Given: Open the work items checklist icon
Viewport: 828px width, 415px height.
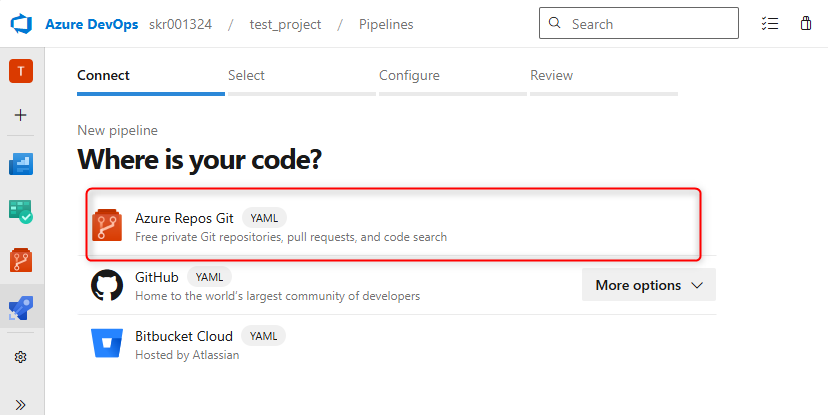Looking at the screenshot, I should pos(770,24).
